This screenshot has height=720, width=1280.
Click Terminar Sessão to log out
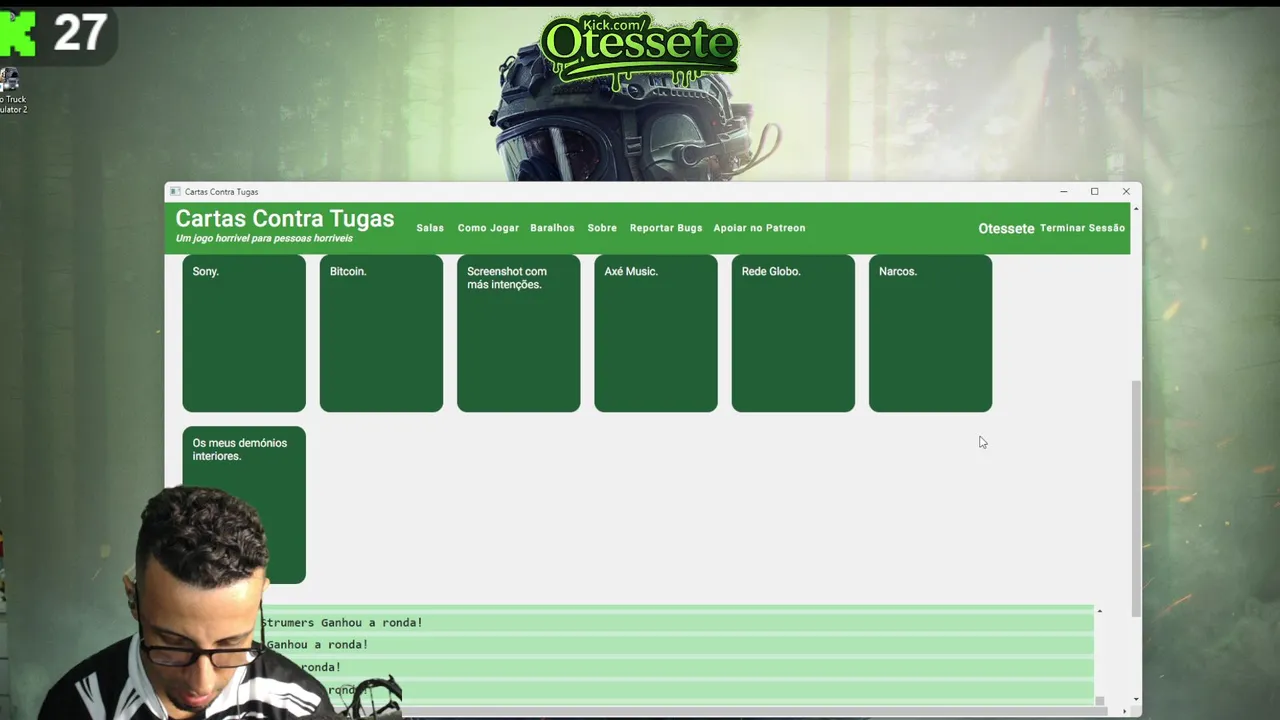[1082, 228]
